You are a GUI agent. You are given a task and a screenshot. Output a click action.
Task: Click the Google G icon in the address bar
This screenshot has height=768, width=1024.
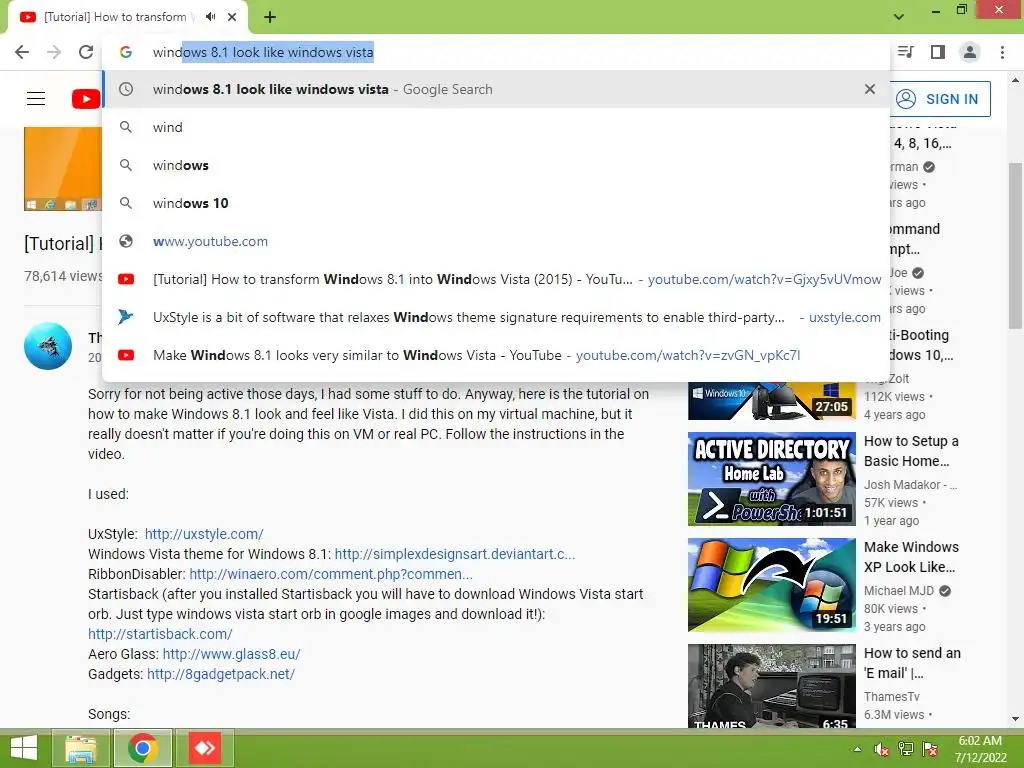coord(126,52)
